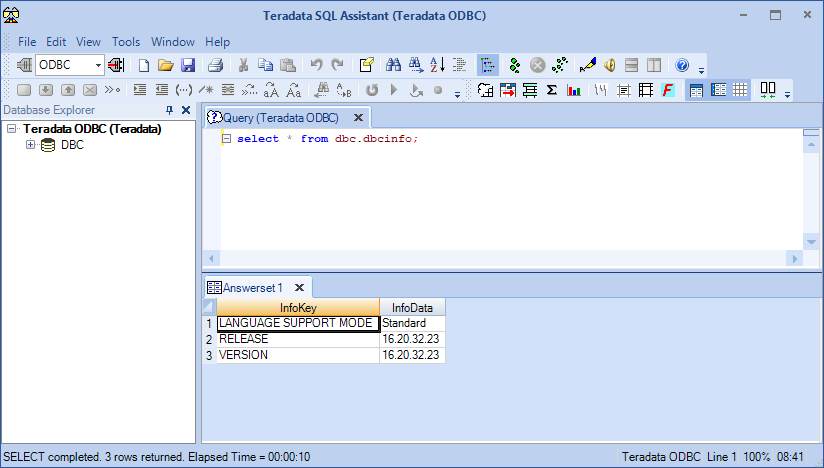Viewport: 824px width, 468px height.
Task: Click the A to B Replace icon
Action: coord(344,90)
